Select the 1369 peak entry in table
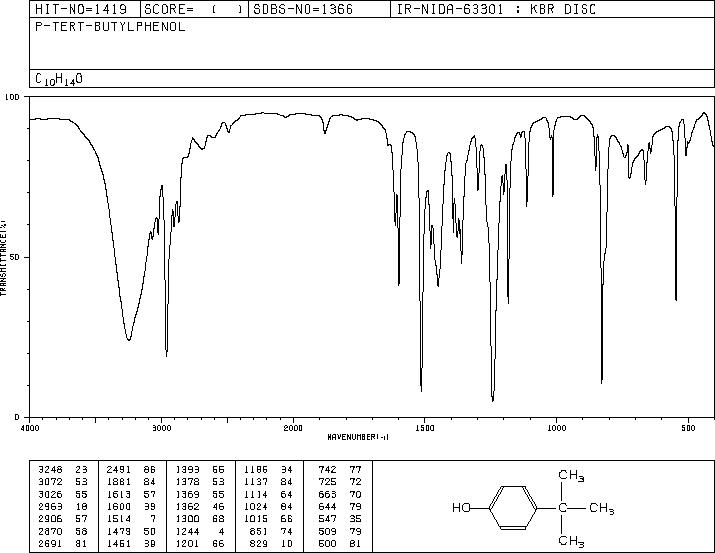The width and height of the screenshot is (715, 553). 200,494
